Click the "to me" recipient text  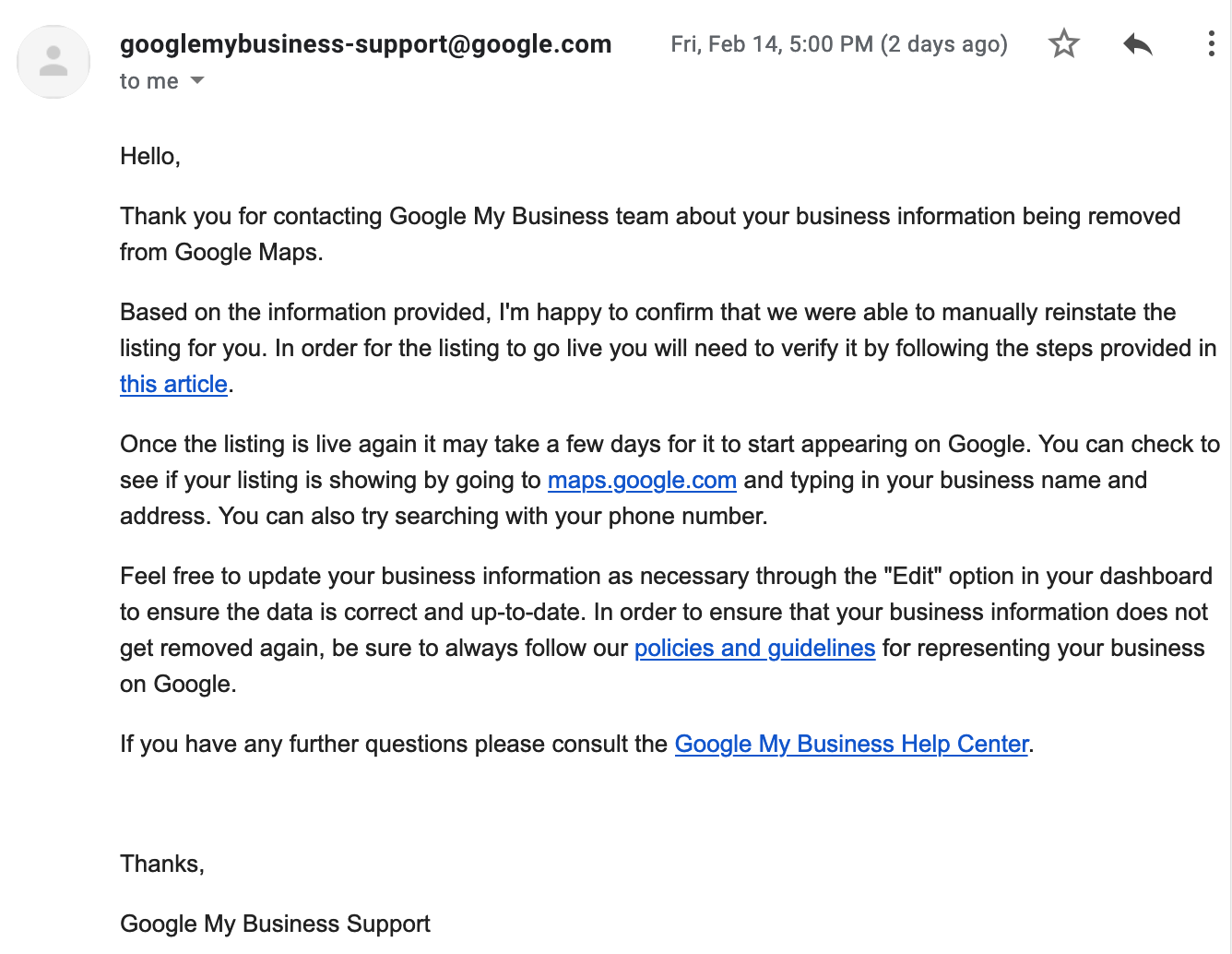(148, 81)
